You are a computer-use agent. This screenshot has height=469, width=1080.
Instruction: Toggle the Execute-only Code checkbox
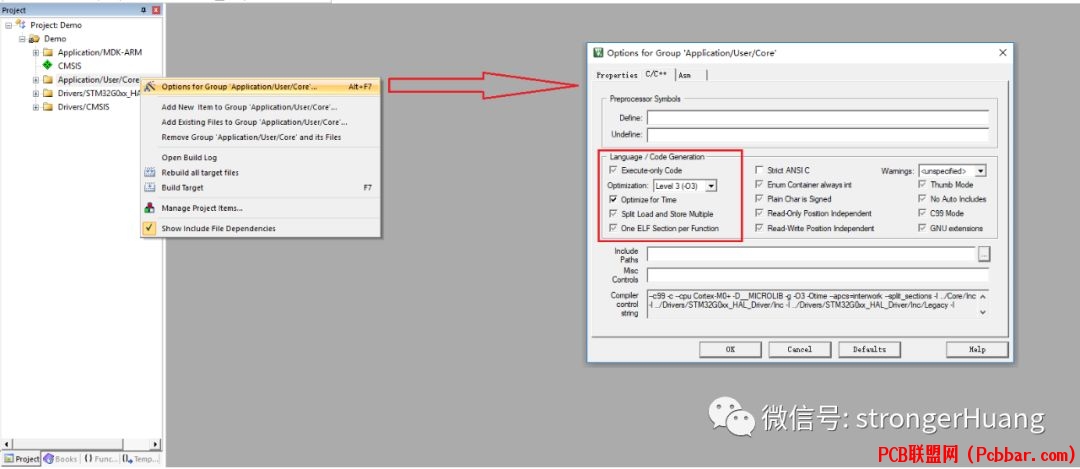(613, 169)
